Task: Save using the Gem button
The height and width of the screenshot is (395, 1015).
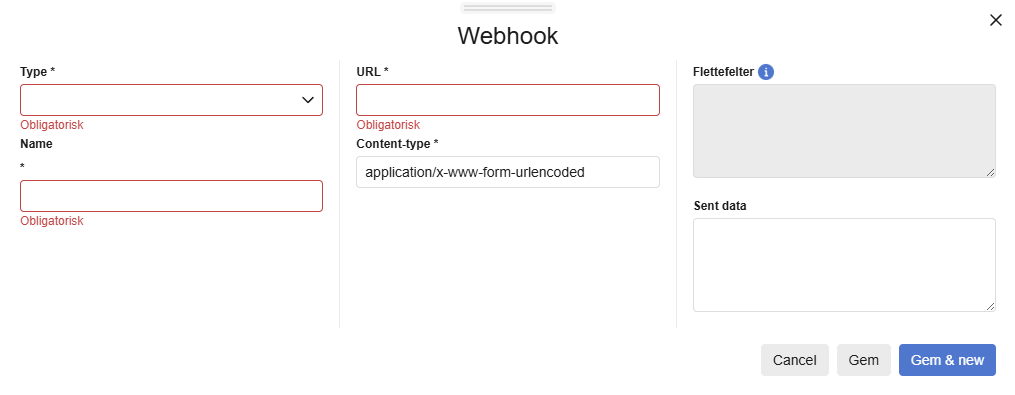Action: coord(864,360)
